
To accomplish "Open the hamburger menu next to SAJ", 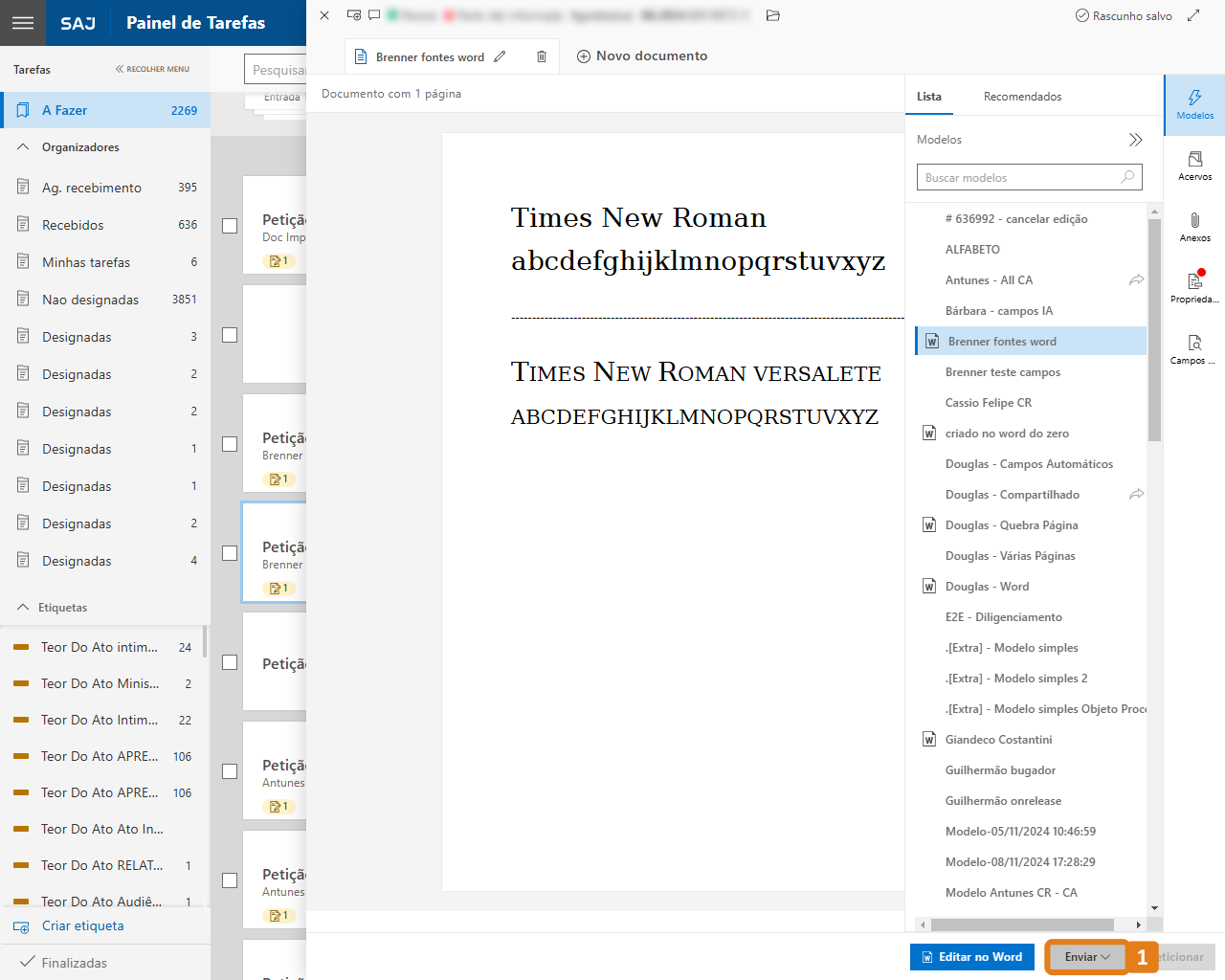I will tap(23, 23).
